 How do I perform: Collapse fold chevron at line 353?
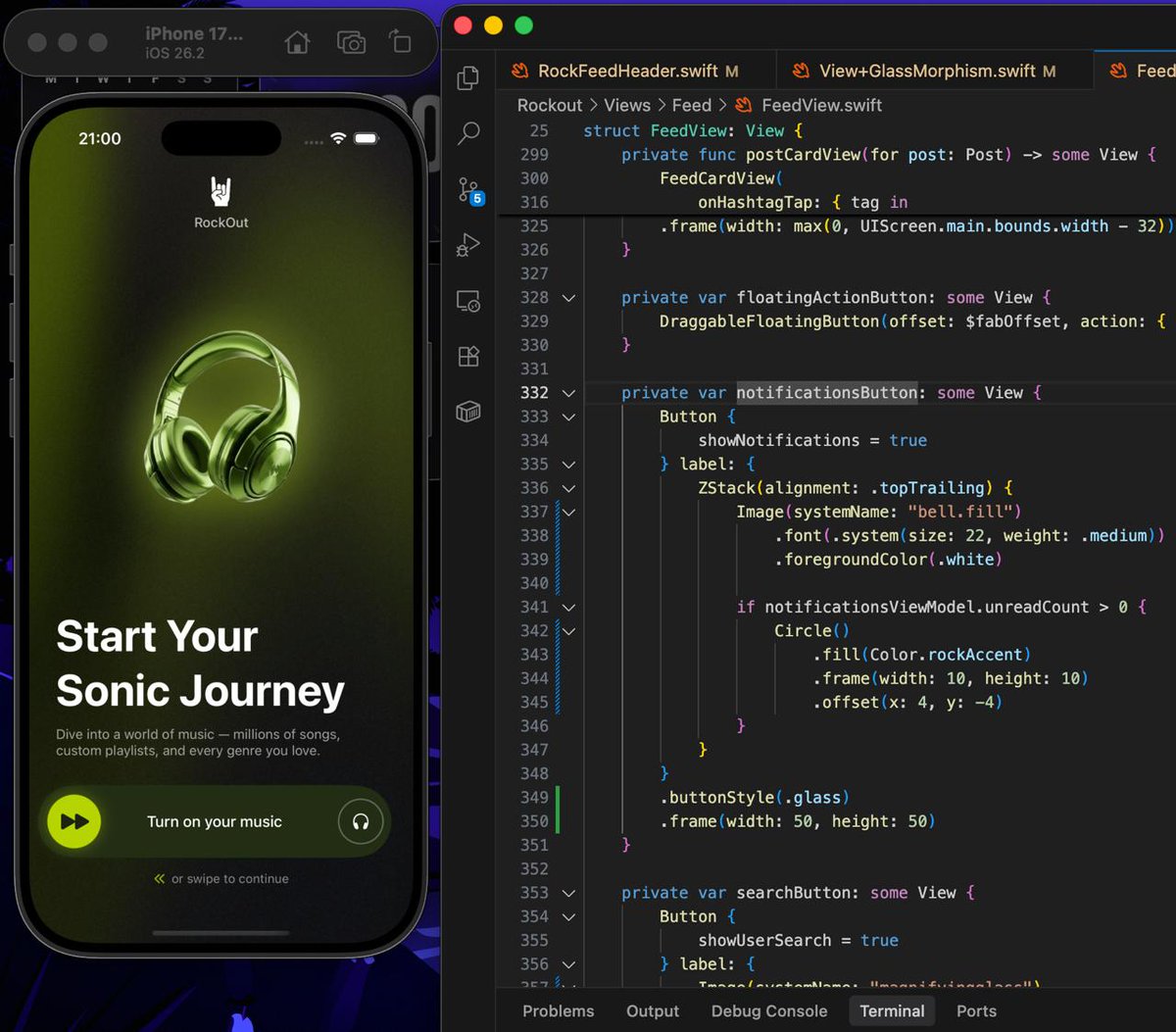568,893
